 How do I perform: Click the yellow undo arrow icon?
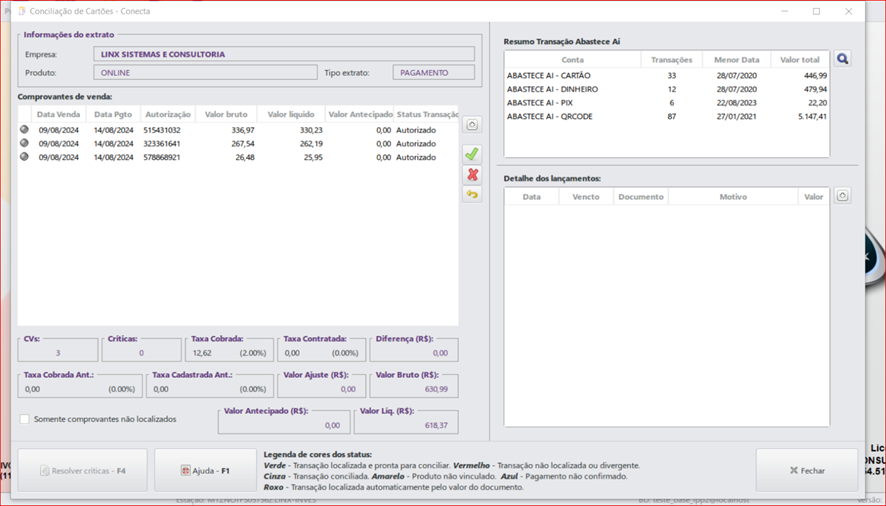point(472,194)
